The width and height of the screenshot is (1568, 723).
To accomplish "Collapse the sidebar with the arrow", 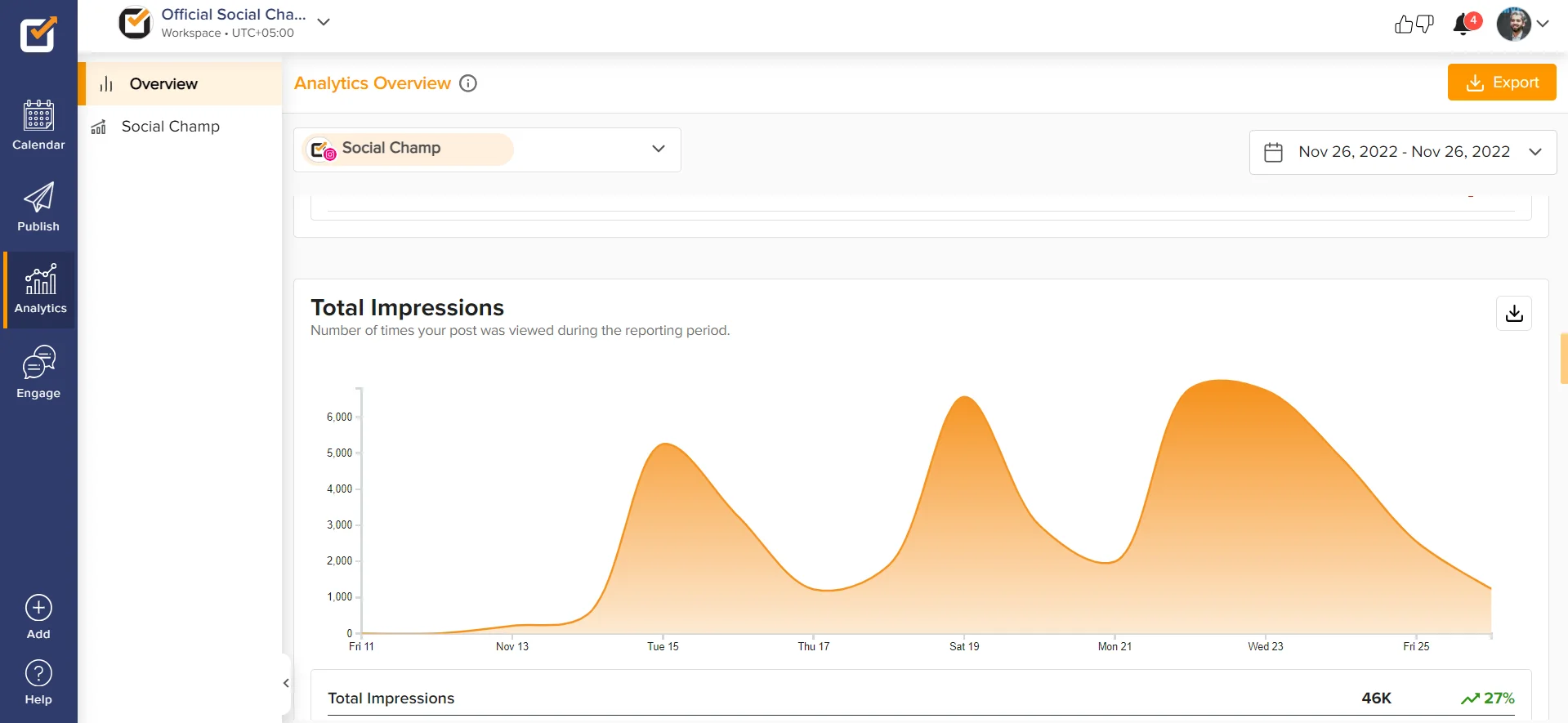I will coord(286,683).
